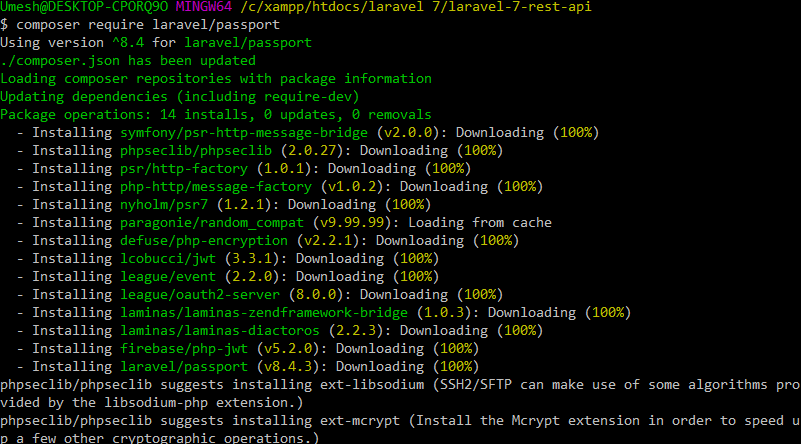The height and width of the screenshot is (444, 801).
Task: Click league/oauth2-server package name
Action: pyautogui.click(x=200, y=295)
